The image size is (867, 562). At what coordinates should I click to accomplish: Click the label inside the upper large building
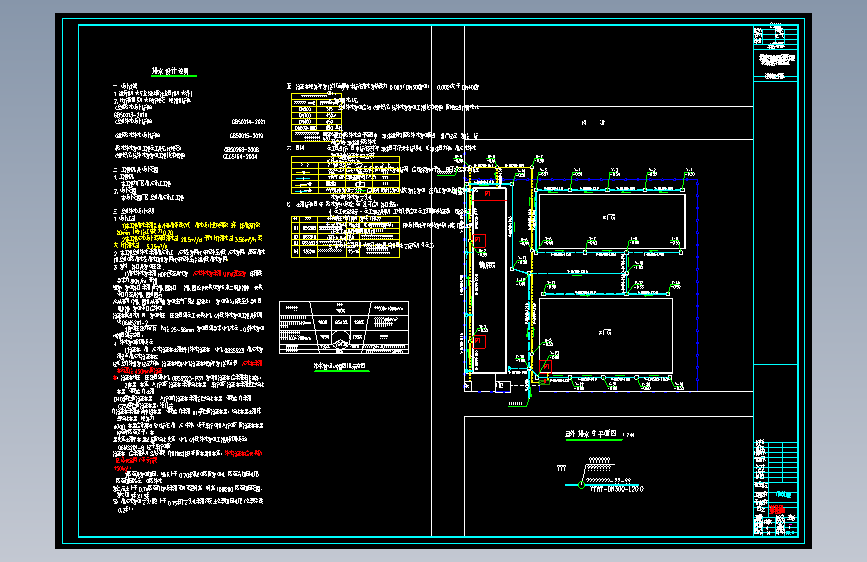[609, 217]
